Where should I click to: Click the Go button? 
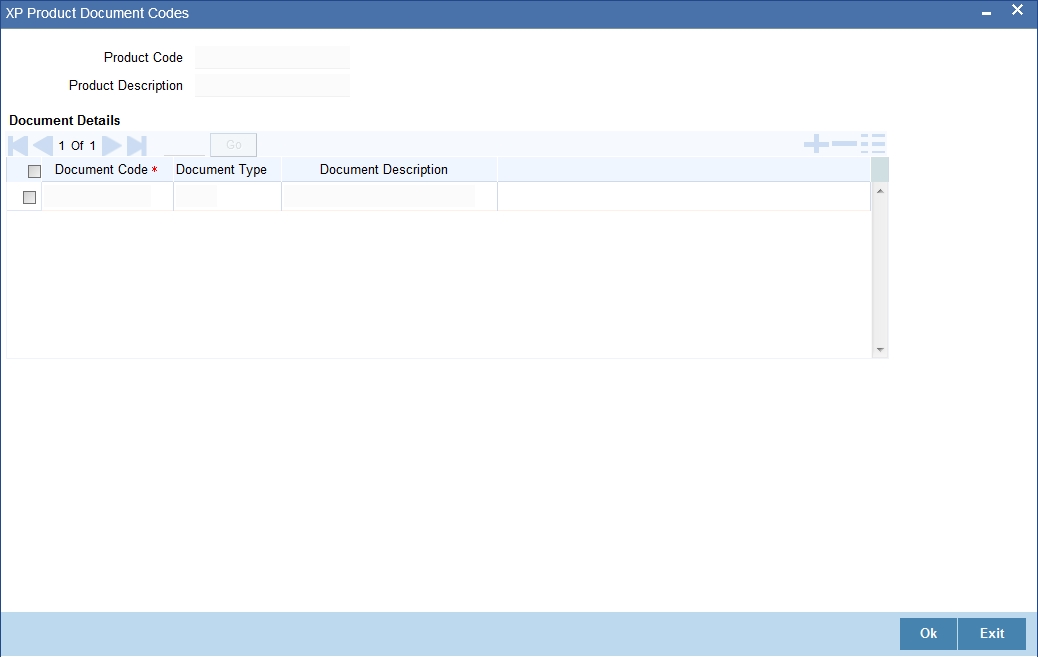pos(234,145)
